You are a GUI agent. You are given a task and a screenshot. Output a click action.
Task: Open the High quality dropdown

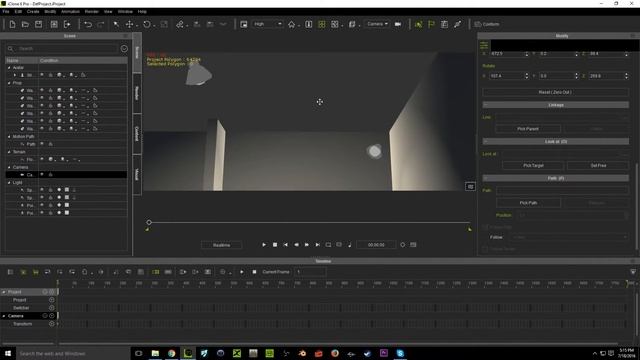pyautogui.click(x=267, y=24)
